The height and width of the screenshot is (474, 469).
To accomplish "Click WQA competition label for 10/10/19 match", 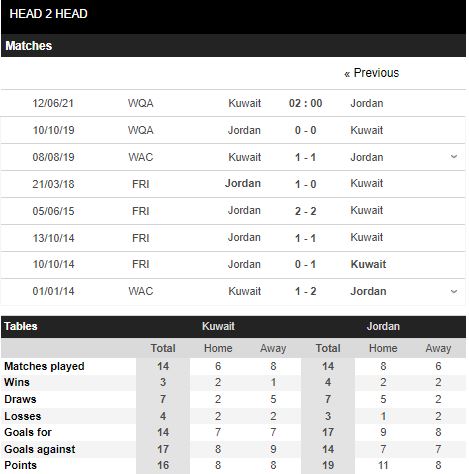I will coord(141,130).
